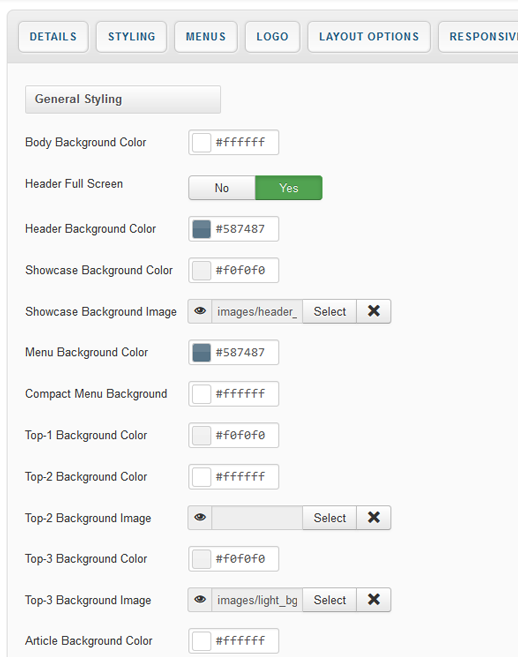Image resolution: width=518 pixels, height=657 pixels.
Task: Go to the Menus tab
Action: (x=206, y=37)
